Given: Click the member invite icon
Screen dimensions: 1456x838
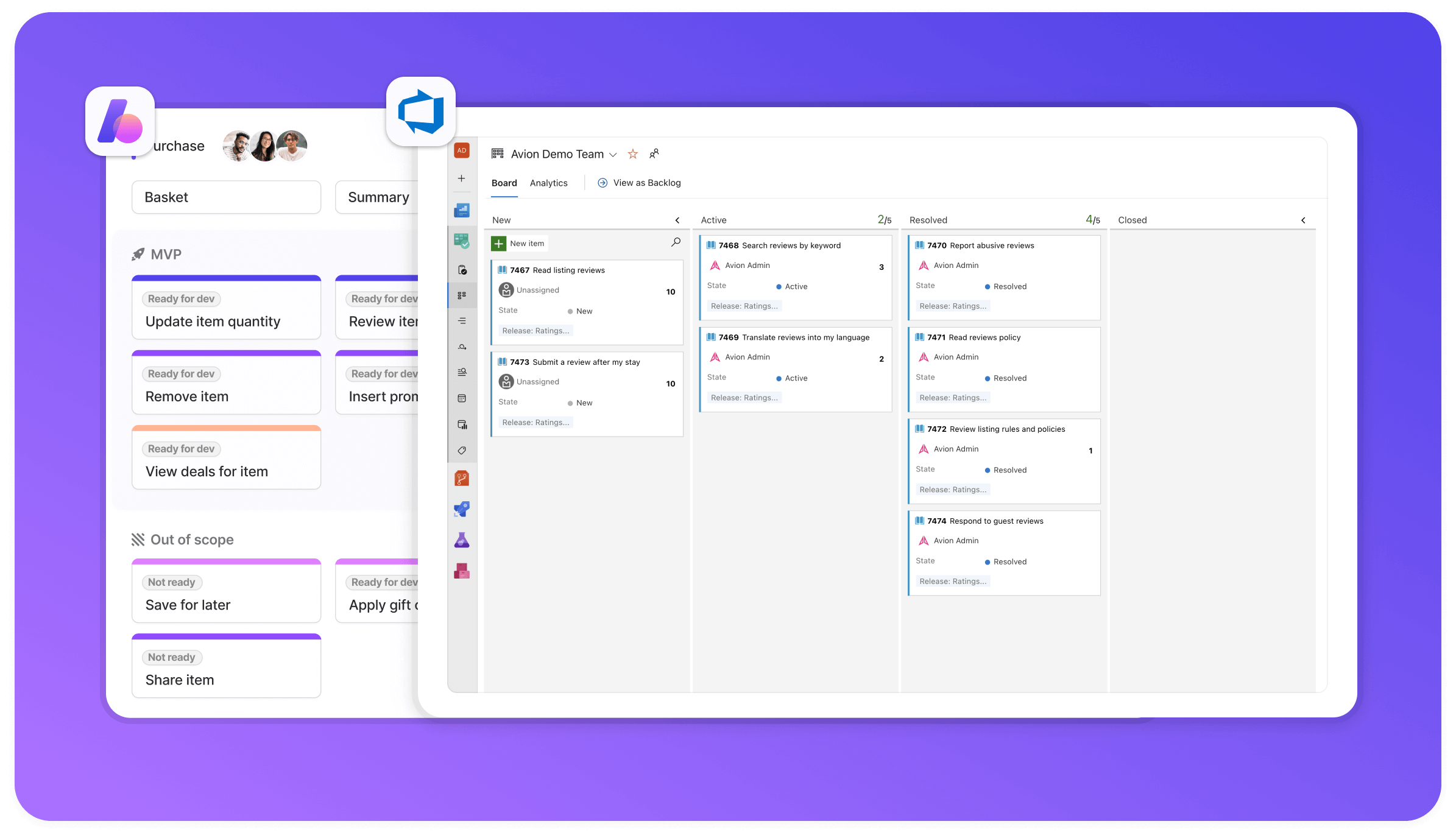Looking at the screenshot, I should point(654,153).
